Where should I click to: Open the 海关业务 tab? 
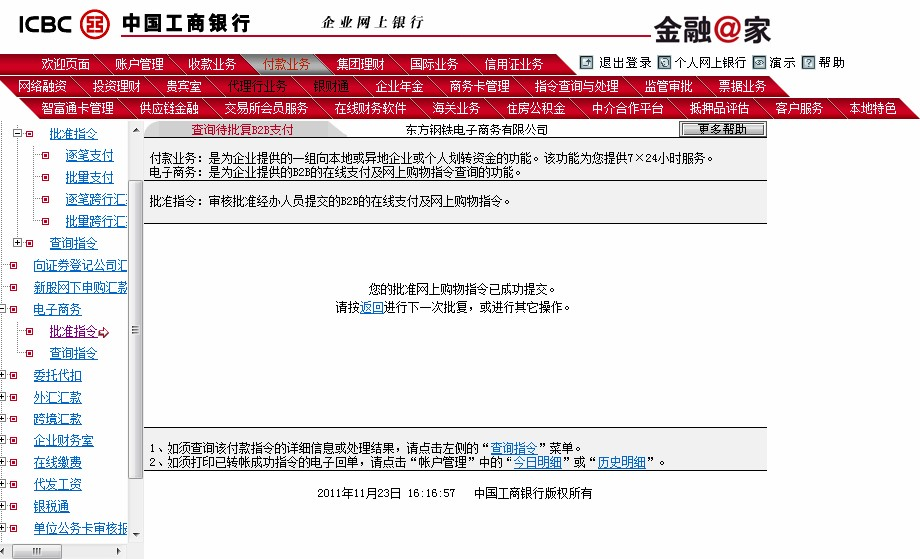[x=456, y=108]
